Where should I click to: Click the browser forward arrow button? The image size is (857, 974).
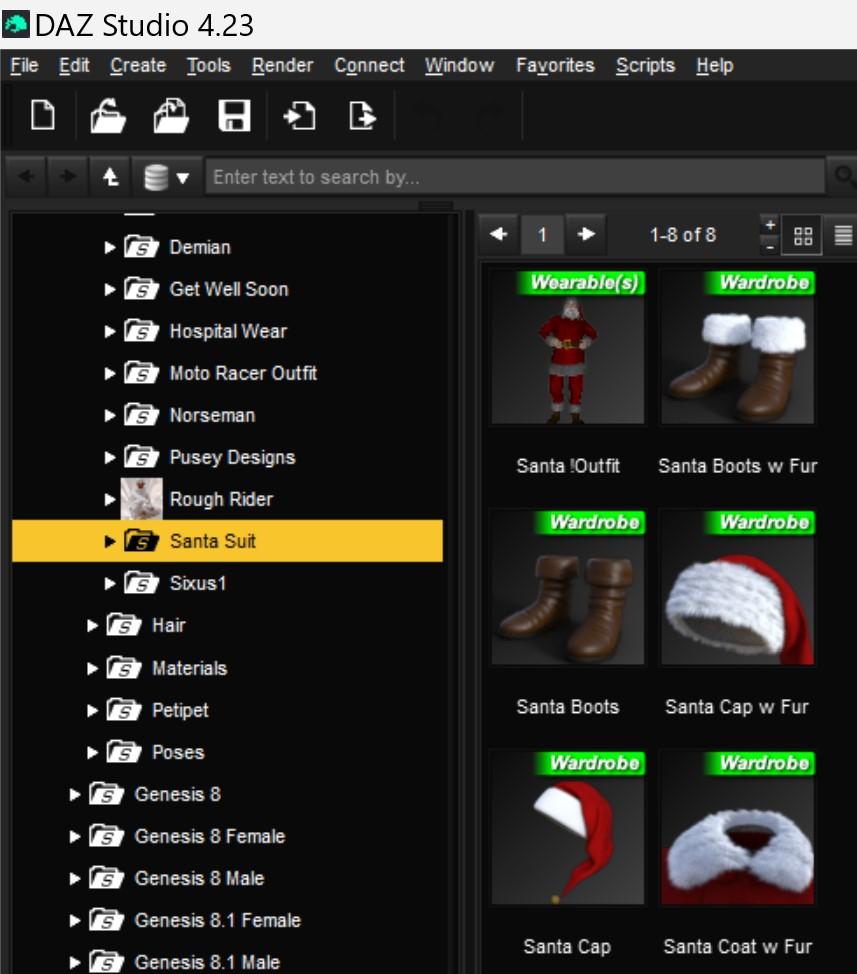pyautogui.click(x=68, y=177)
